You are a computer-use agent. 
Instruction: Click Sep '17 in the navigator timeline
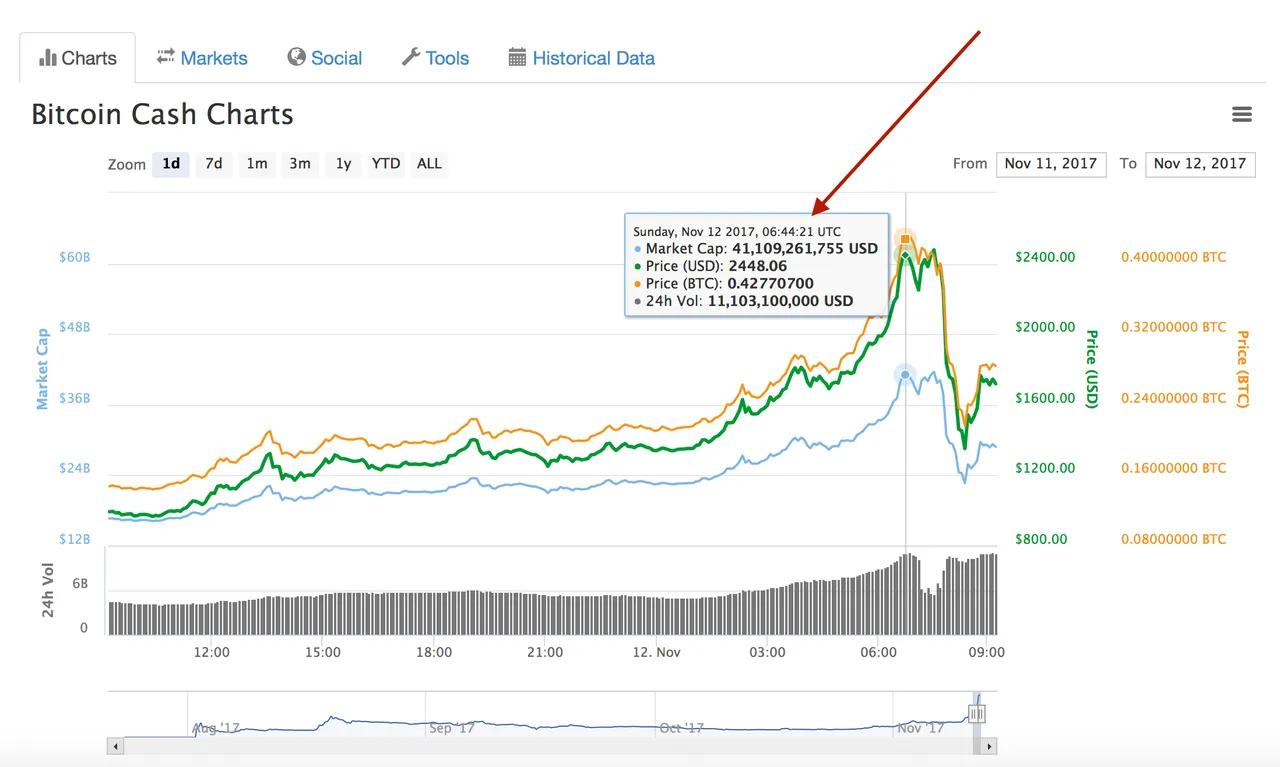[452, 728]
